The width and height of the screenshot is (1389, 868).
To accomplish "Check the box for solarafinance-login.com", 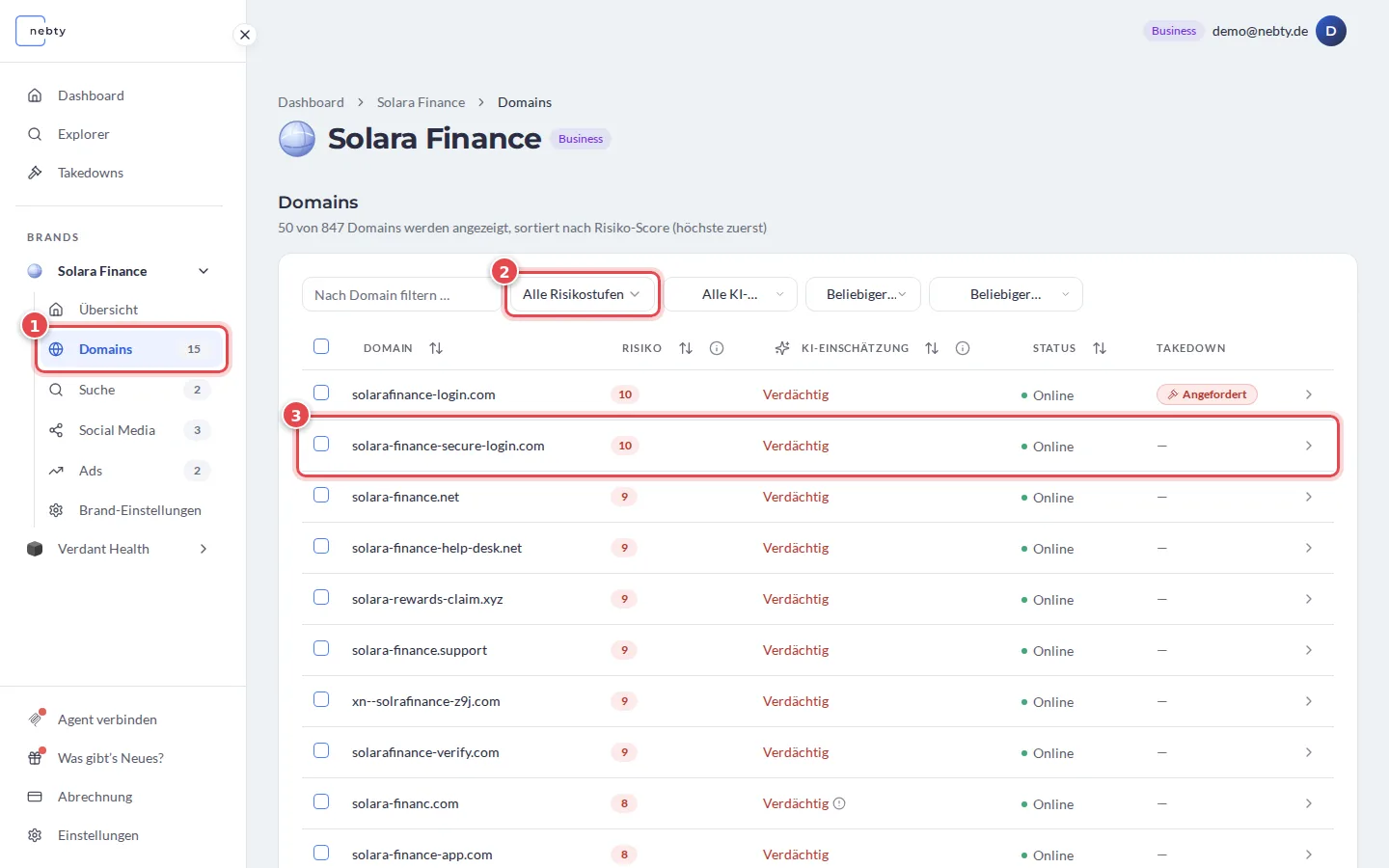I will [321, 393].
